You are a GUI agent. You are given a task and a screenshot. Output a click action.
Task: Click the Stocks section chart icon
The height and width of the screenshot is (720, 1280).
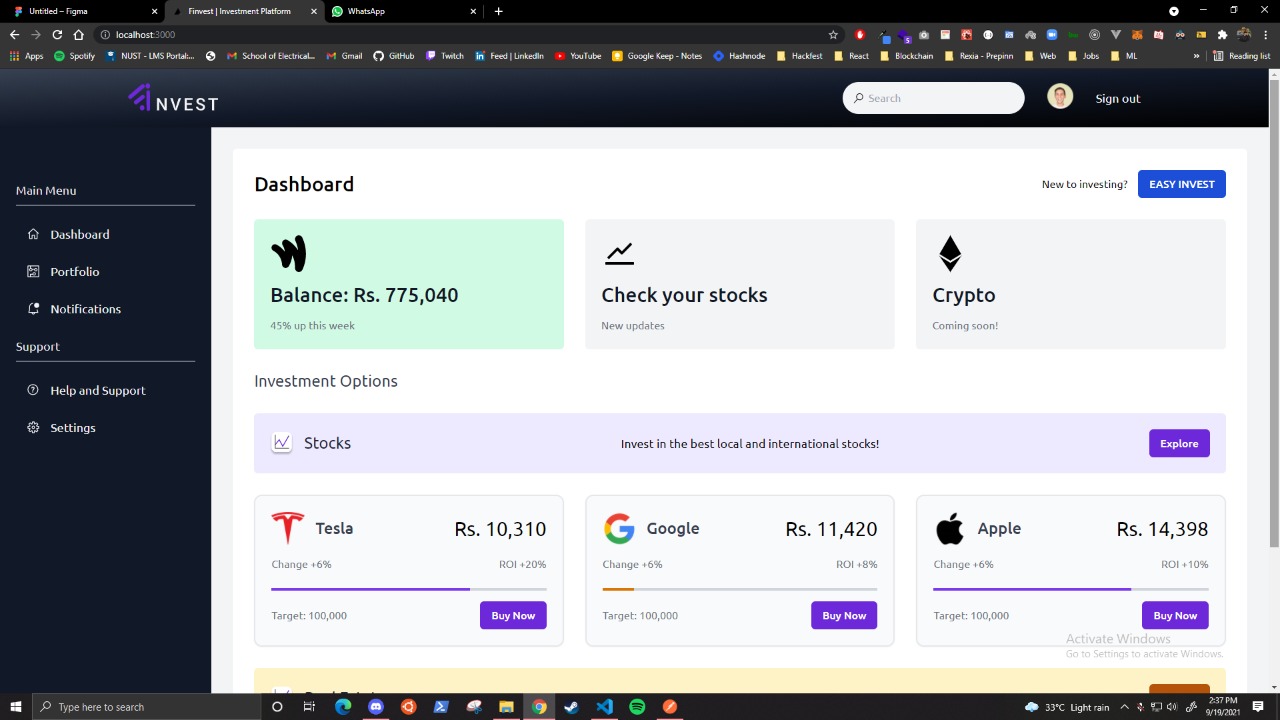(282, 442)
